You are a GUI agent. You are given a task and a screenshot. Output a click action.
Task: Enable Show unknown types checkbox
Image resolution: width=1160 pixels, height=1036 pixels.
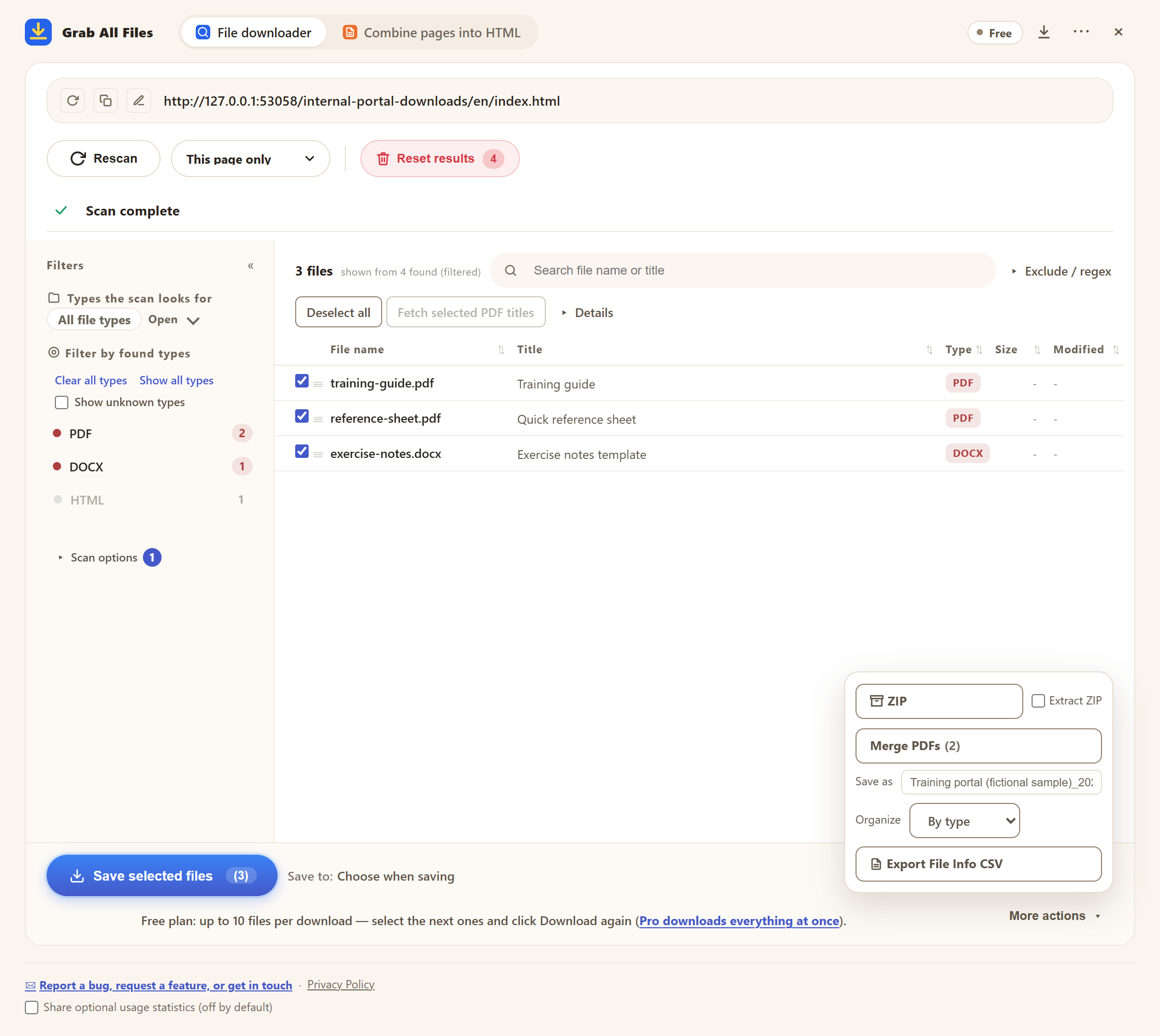tap(62, 402)
